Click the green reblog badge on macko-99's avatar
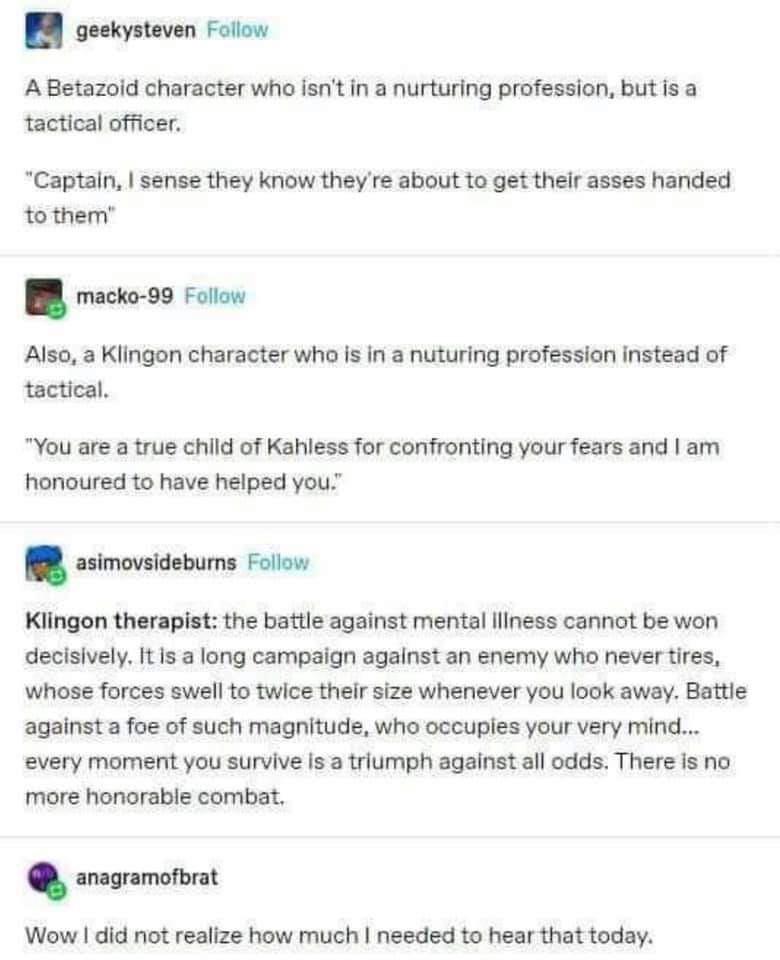This screenshot has height=960, width=780. (56, 310)
